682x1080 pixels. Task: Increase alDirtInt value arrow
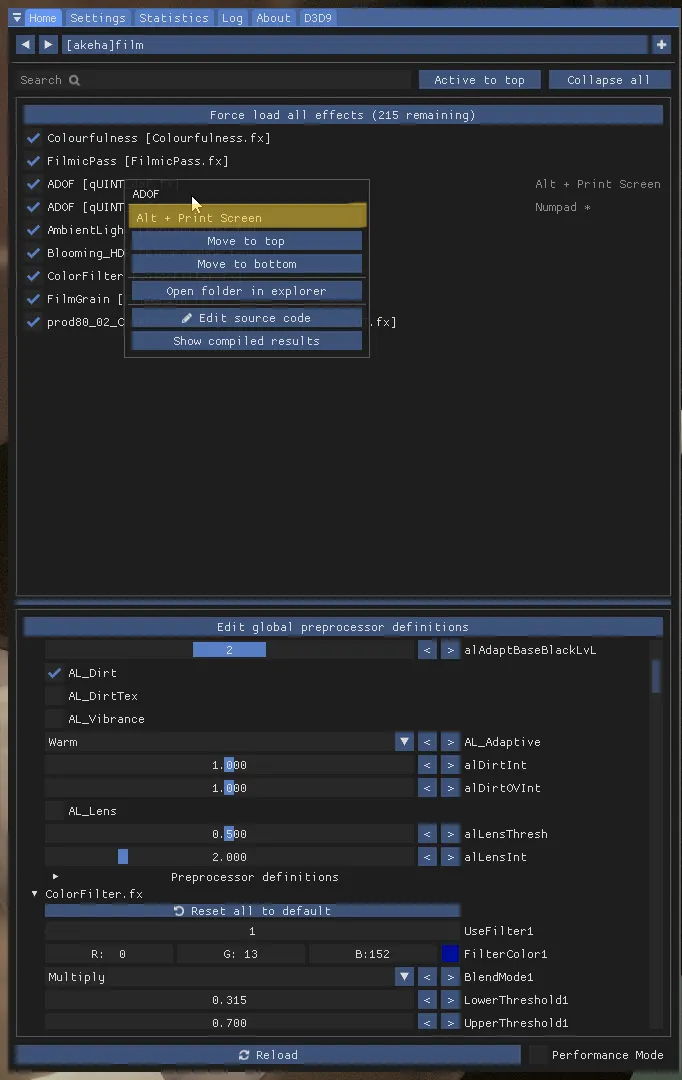click(x=450, y=765)
